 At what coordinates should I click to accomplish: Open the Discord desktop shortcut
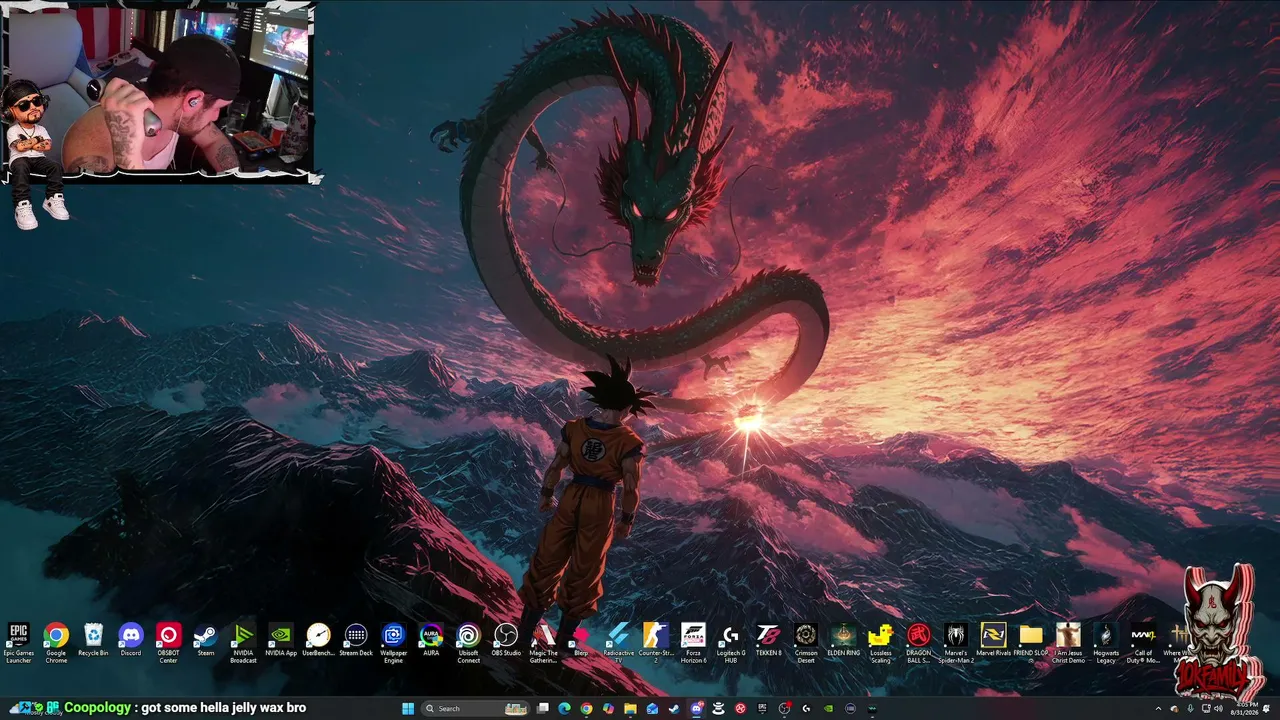tap(131, 640)
